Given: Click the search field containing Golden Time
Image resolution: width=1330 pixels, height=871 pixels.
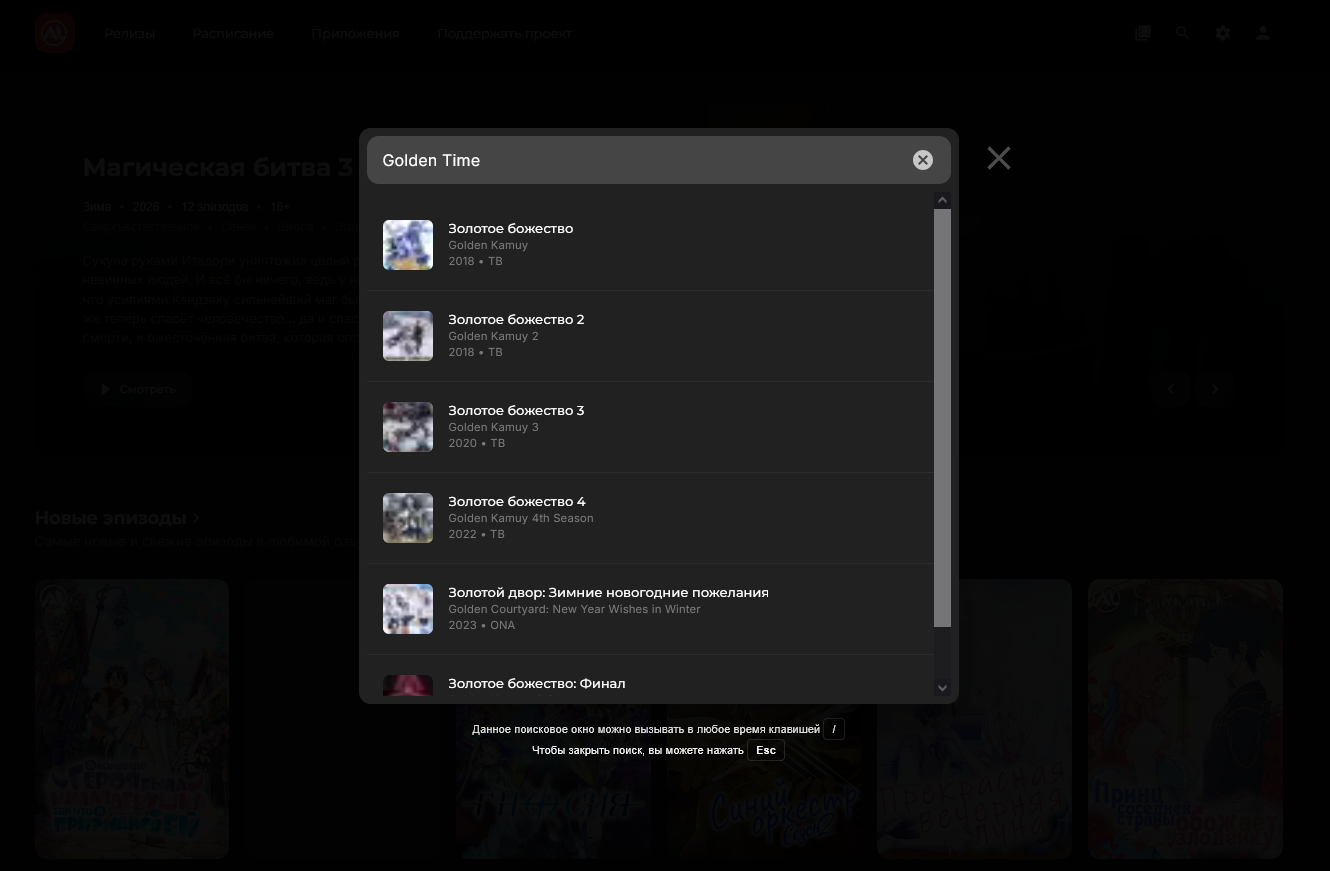Looking at the screenshot, I should tap(640, 160).
